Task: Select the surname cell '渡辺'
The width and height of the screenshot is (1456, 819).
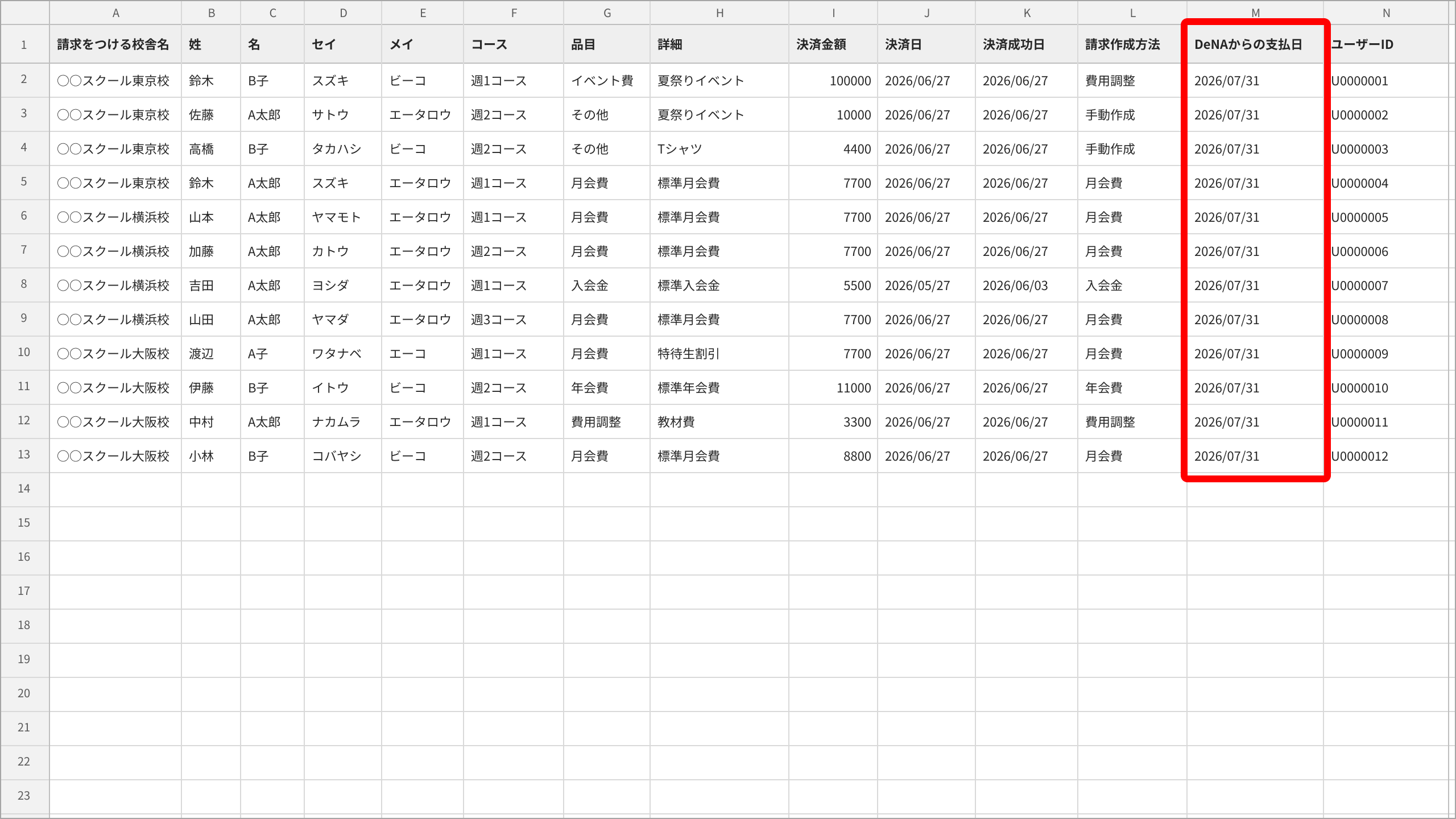Action: tap(211, 354)
